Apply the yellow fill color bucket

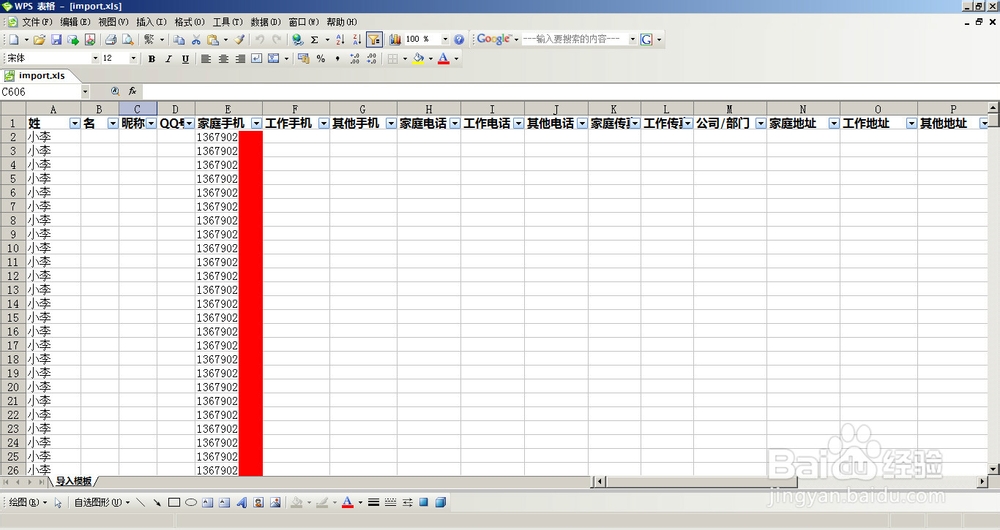418,59
